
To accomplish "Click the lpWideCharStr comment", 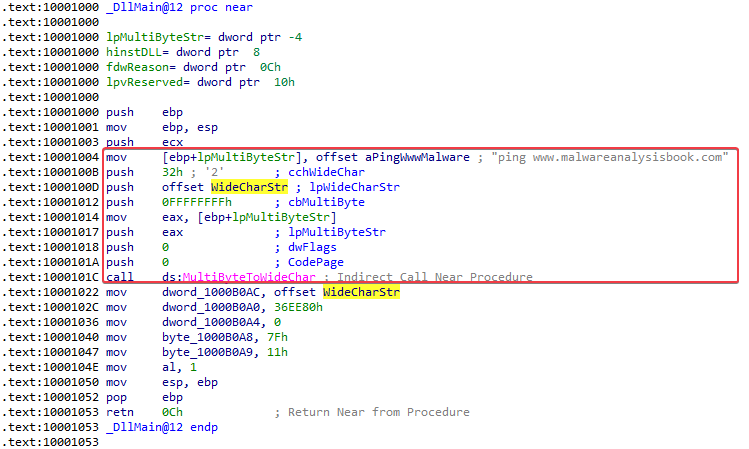I will tap(354, 187).
